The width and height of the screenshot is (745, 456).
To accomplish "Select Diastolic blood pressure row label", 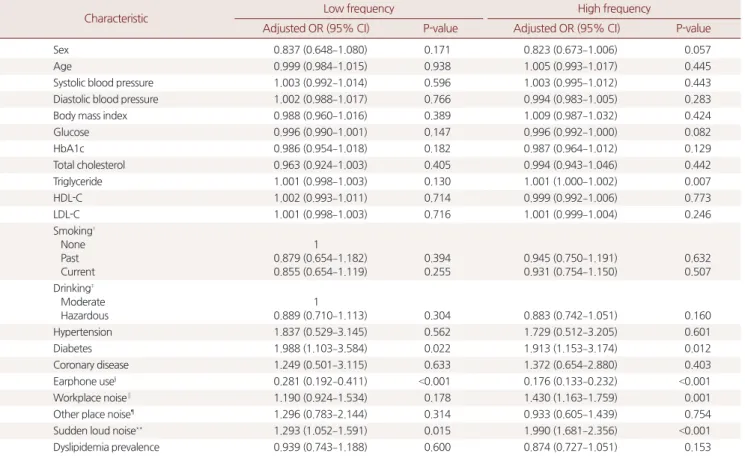I will coord(105,99).
